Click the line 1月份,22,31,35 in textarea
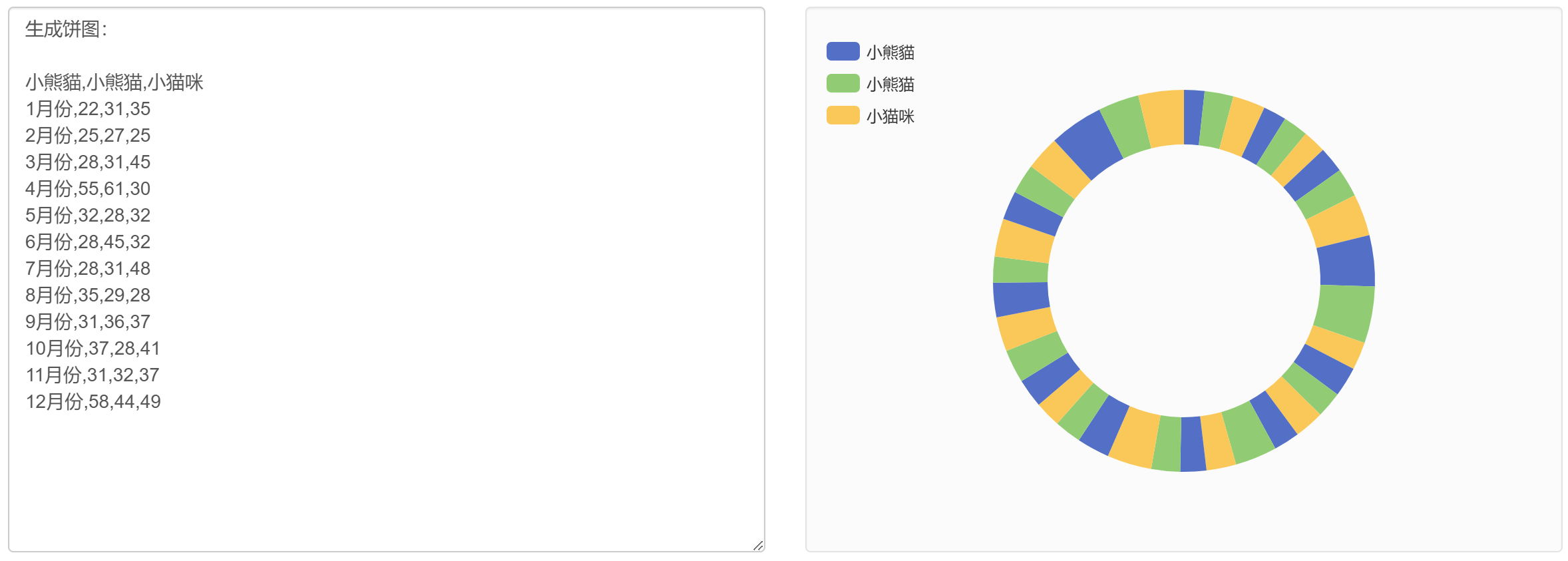The image size is (1568, 561). (88, 108)
